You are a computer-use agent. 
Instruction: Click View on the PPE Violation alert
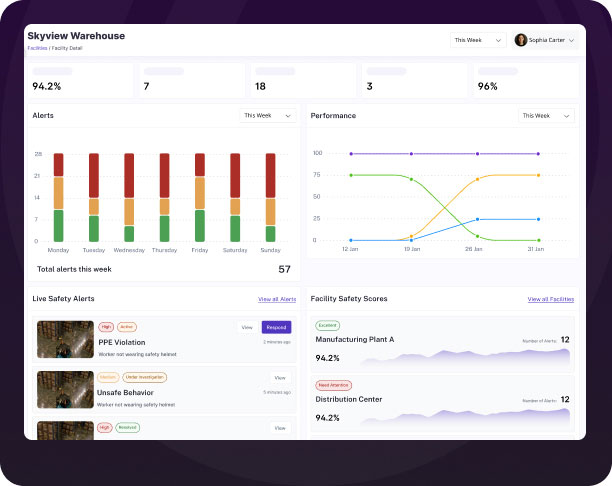247,327
